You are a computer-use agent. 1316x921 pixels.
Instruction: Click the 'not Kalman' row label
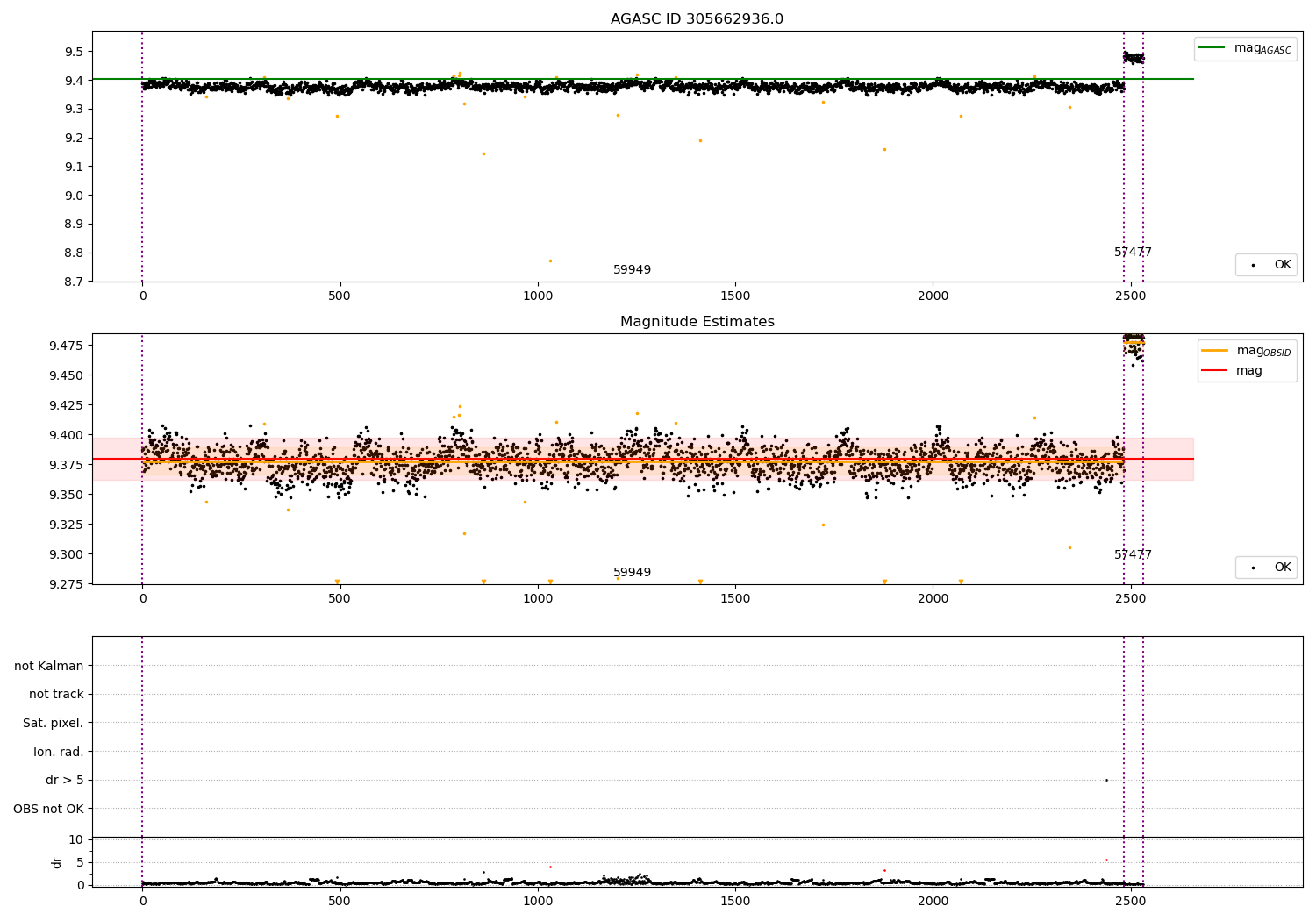(x=49, y=666)
